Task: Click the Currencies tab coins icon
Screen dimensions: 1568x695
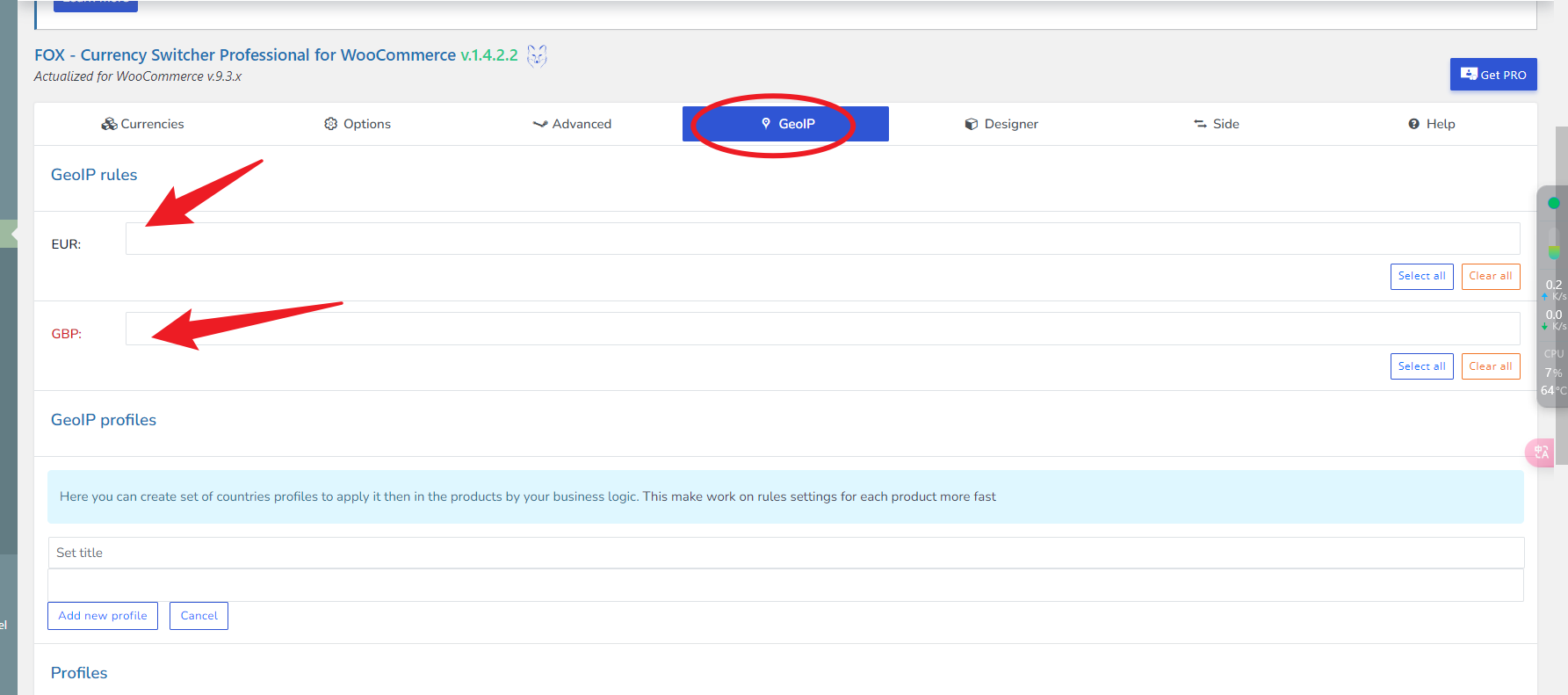Action: click(x=109, y=124)
